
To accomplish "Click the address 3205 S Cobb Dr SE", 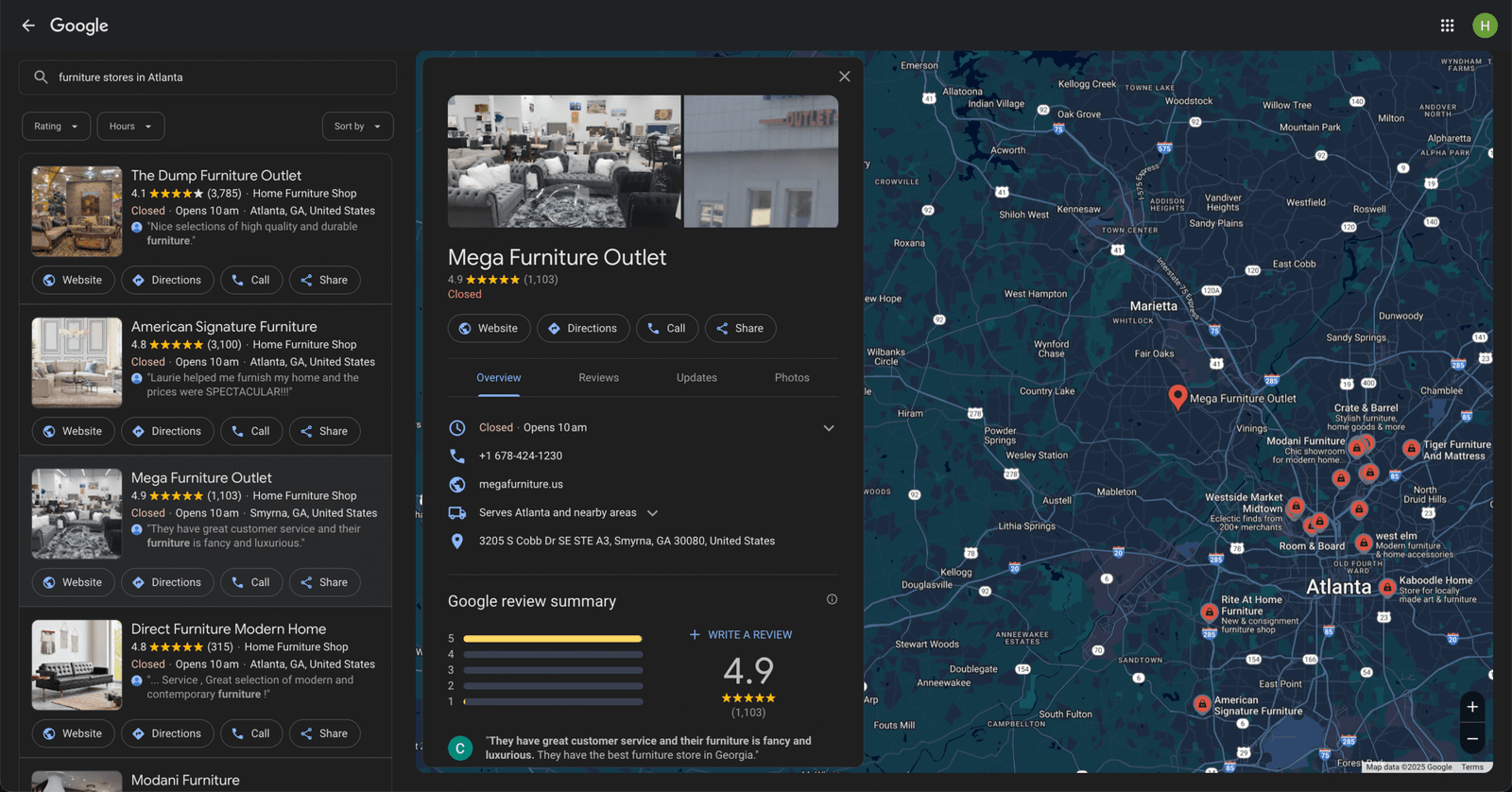I will [x=627, y=542].
